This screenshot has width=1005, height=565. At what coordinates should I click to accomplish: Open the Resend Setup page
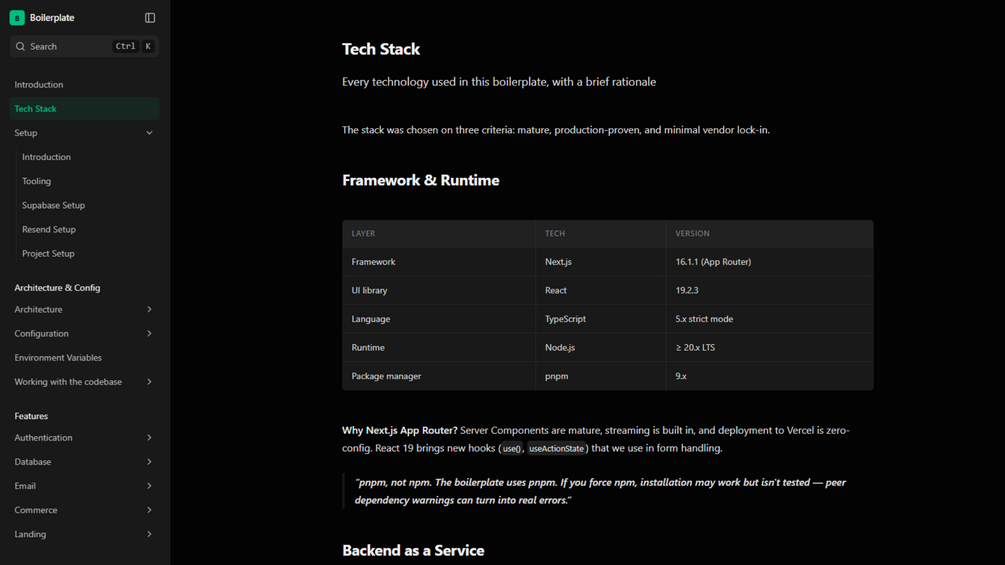click(88, 229)
